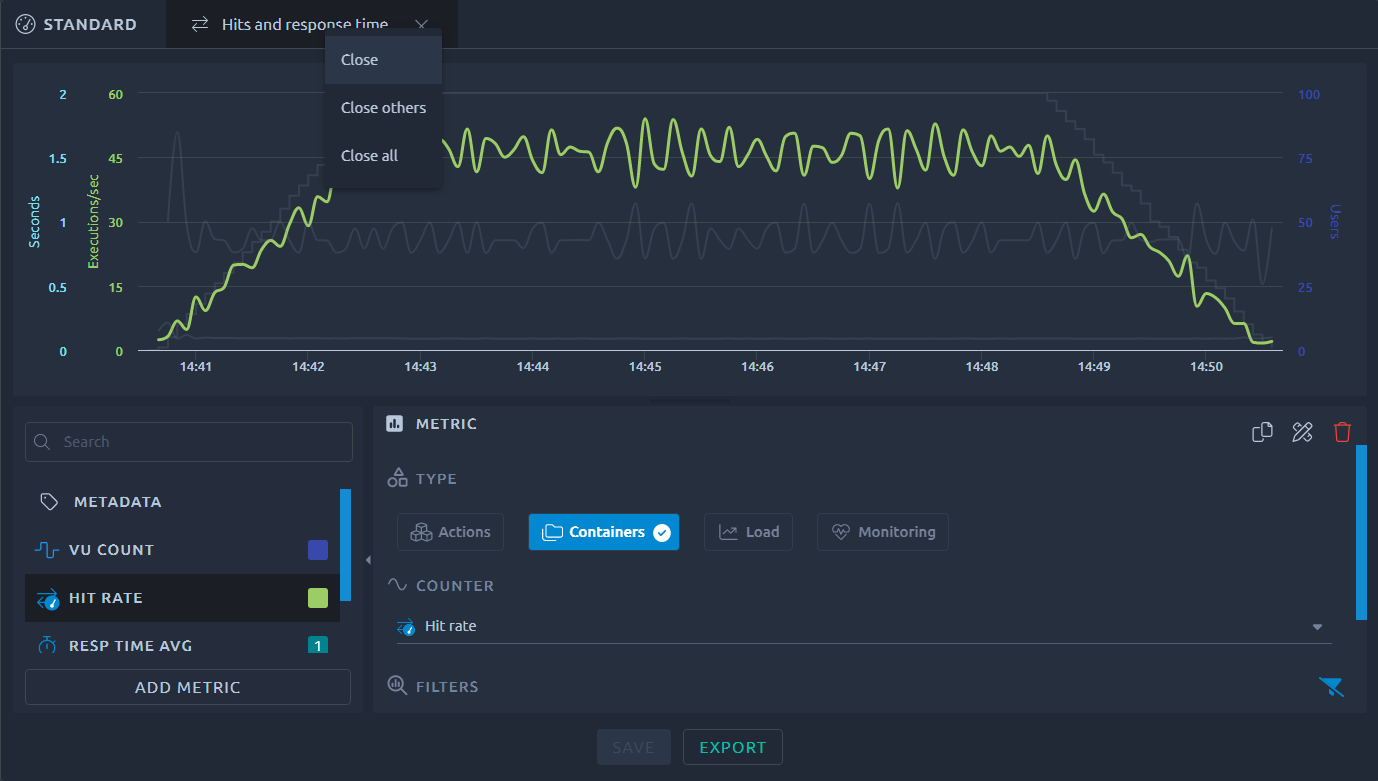Click the metric settings panel scrollbar
This screenshot has height=781, width=1378.
coord(1361,532)
